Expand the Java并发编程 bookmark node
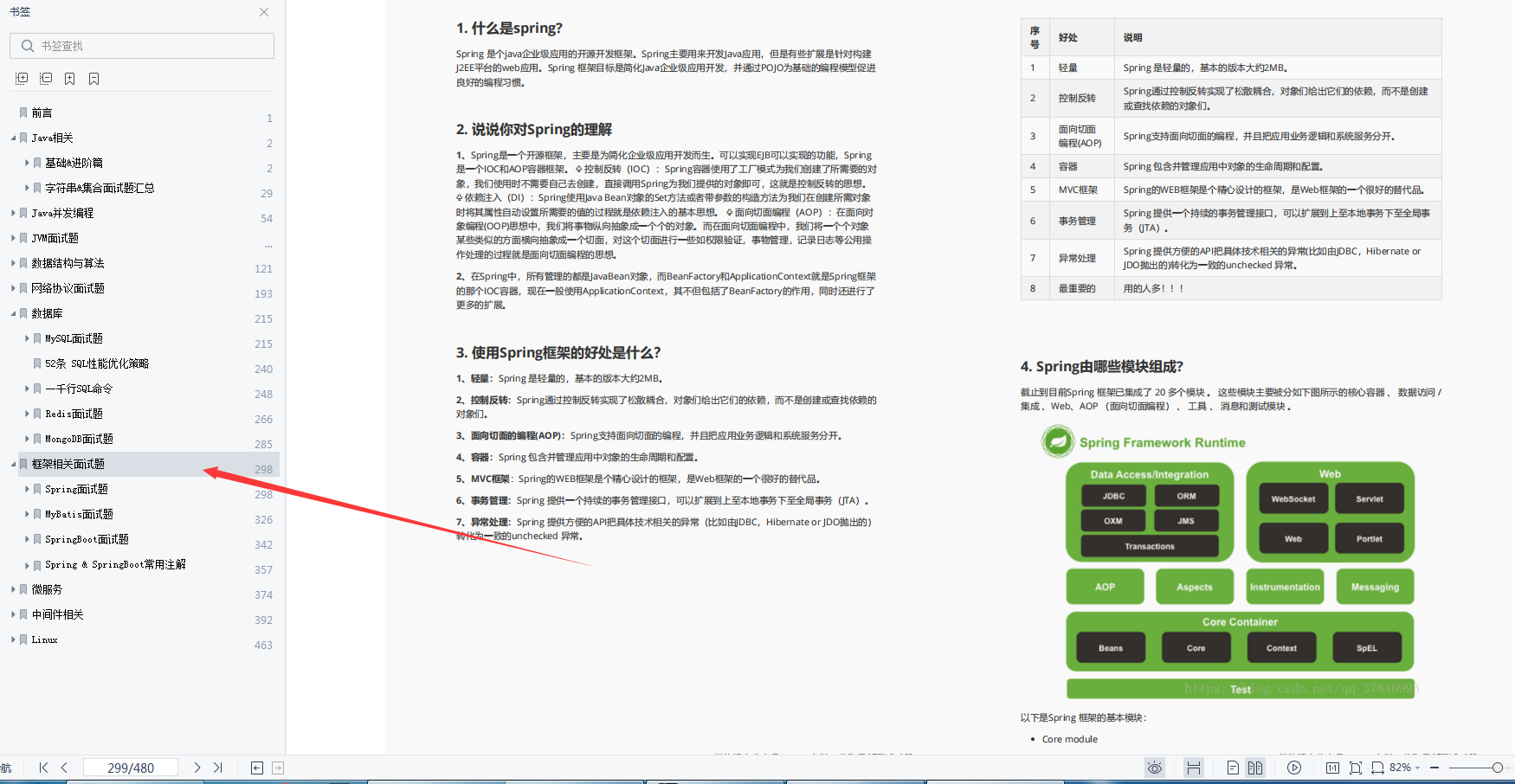The image size is (1515, 784). 13,213
